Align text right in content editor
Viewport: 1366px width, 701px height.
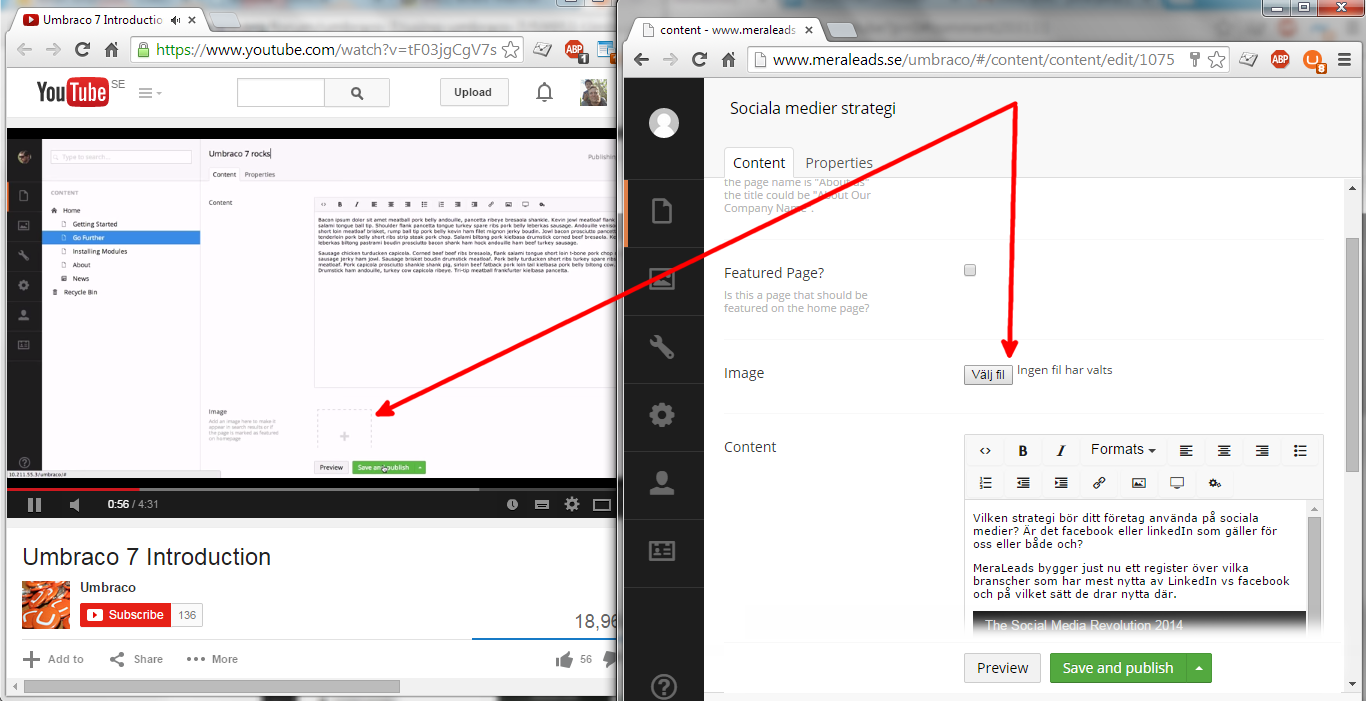click(1262, 451)
